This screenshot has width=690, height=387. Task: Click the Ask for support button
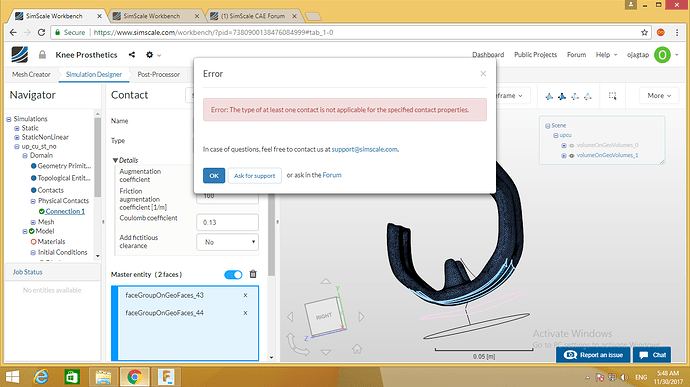coord(254,175)
